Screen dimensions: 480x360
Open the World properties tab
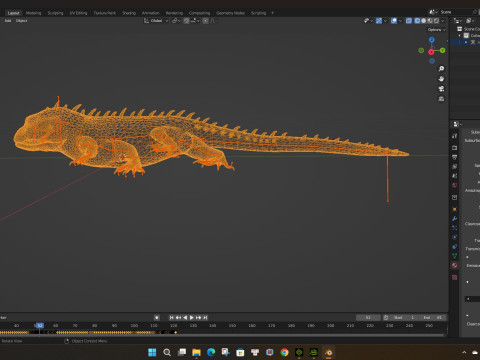coord(455,185)
